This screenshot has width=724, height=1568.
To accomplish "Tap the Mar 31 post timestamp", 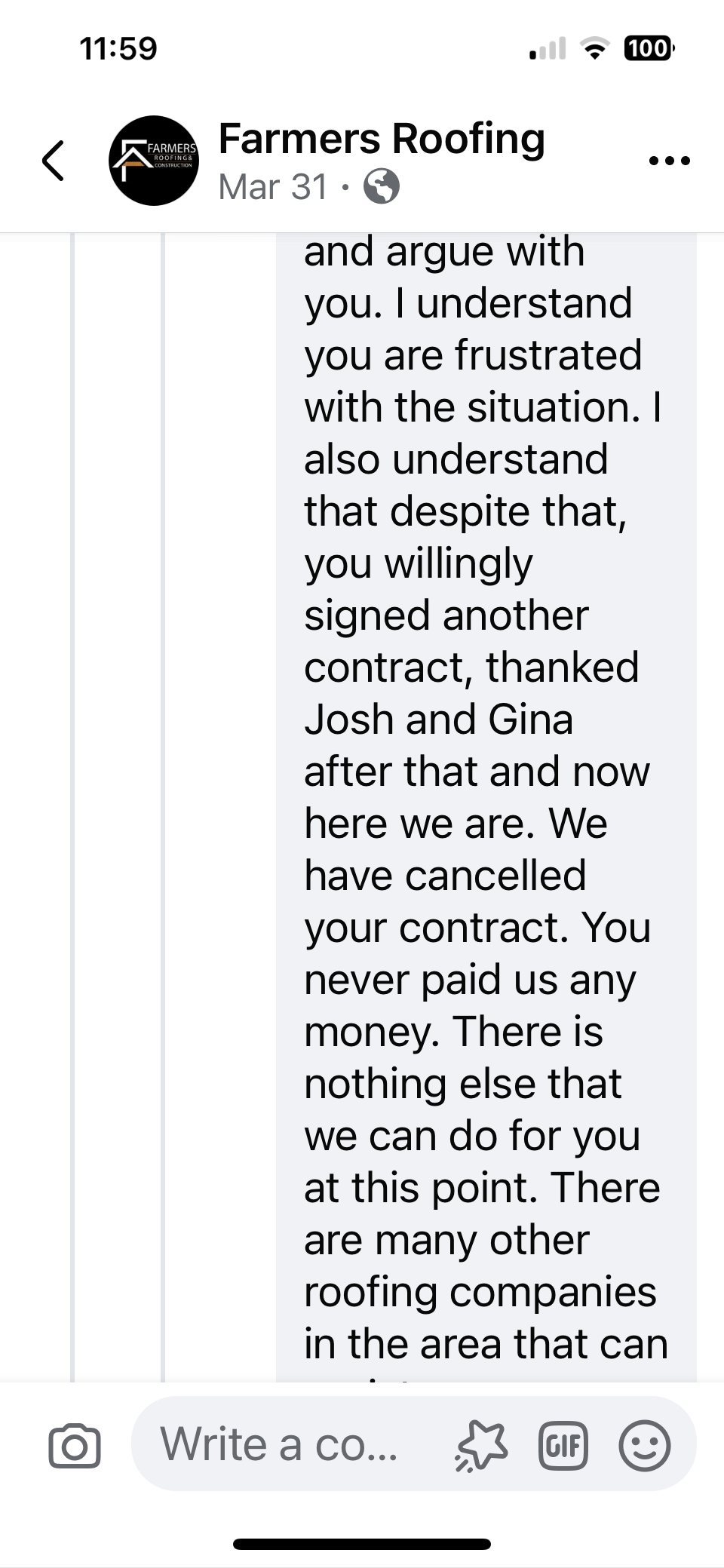I will pos(273,187).
